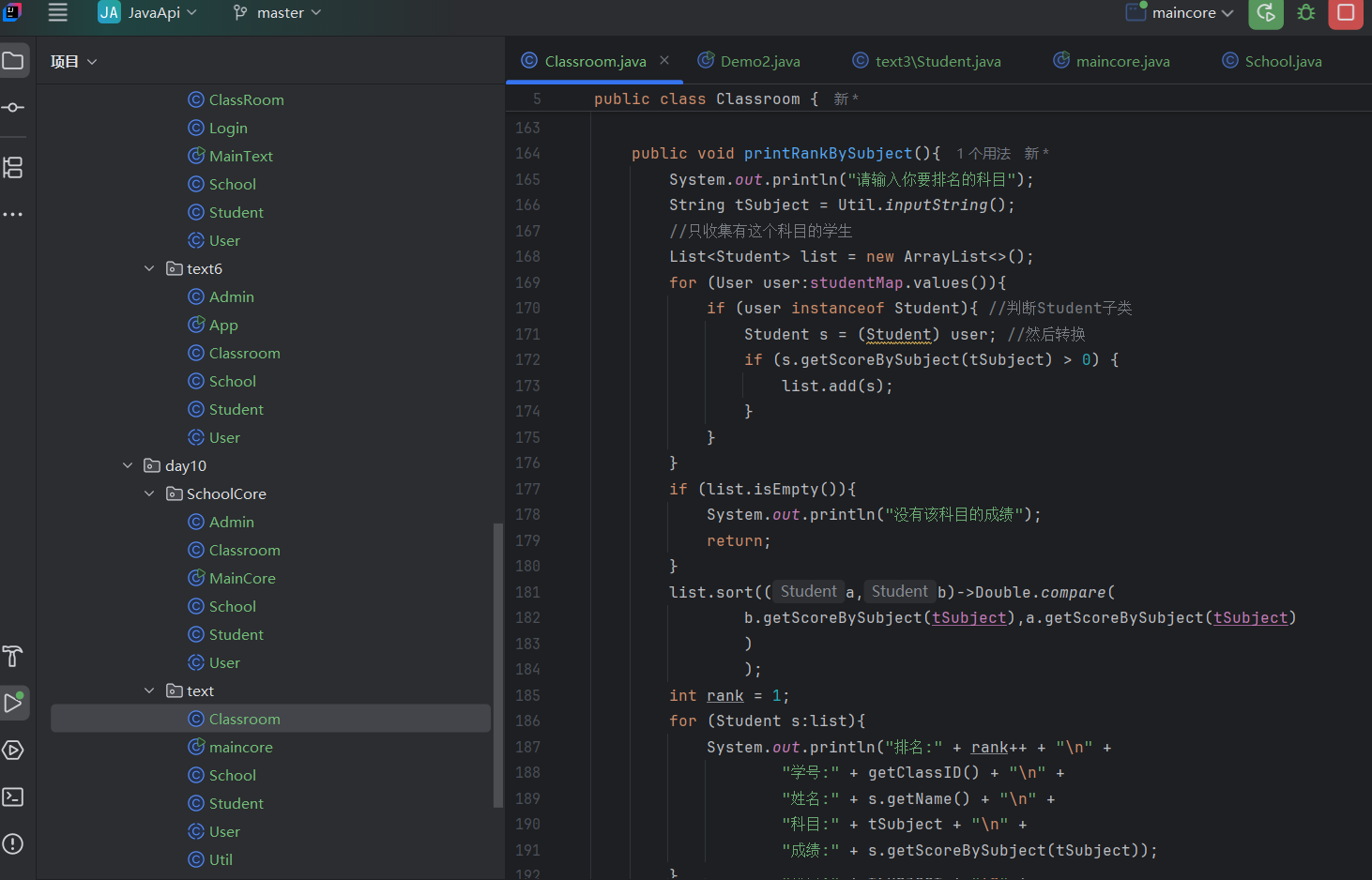Switch to the Demo2.java tab
This screenshot has width=1372, height=880.
coord(759,61)
